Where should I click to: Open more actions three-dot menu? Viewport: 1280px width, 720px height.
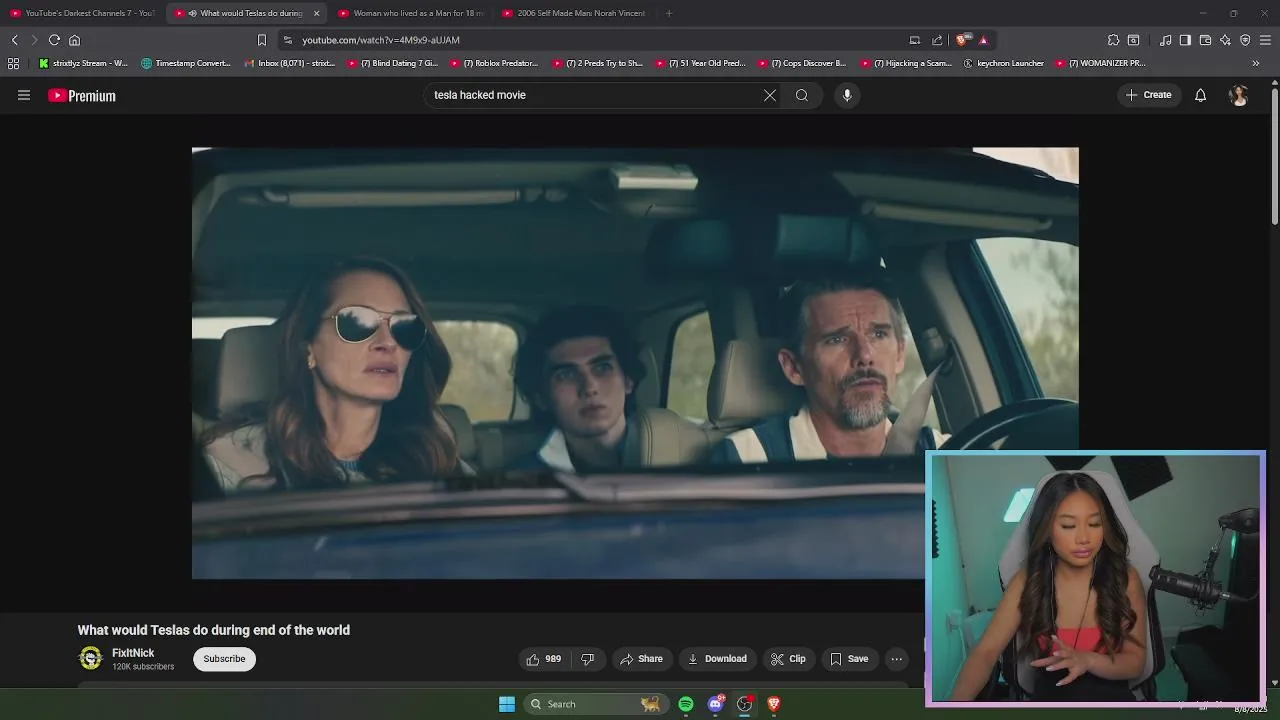(x=897, y=659)
